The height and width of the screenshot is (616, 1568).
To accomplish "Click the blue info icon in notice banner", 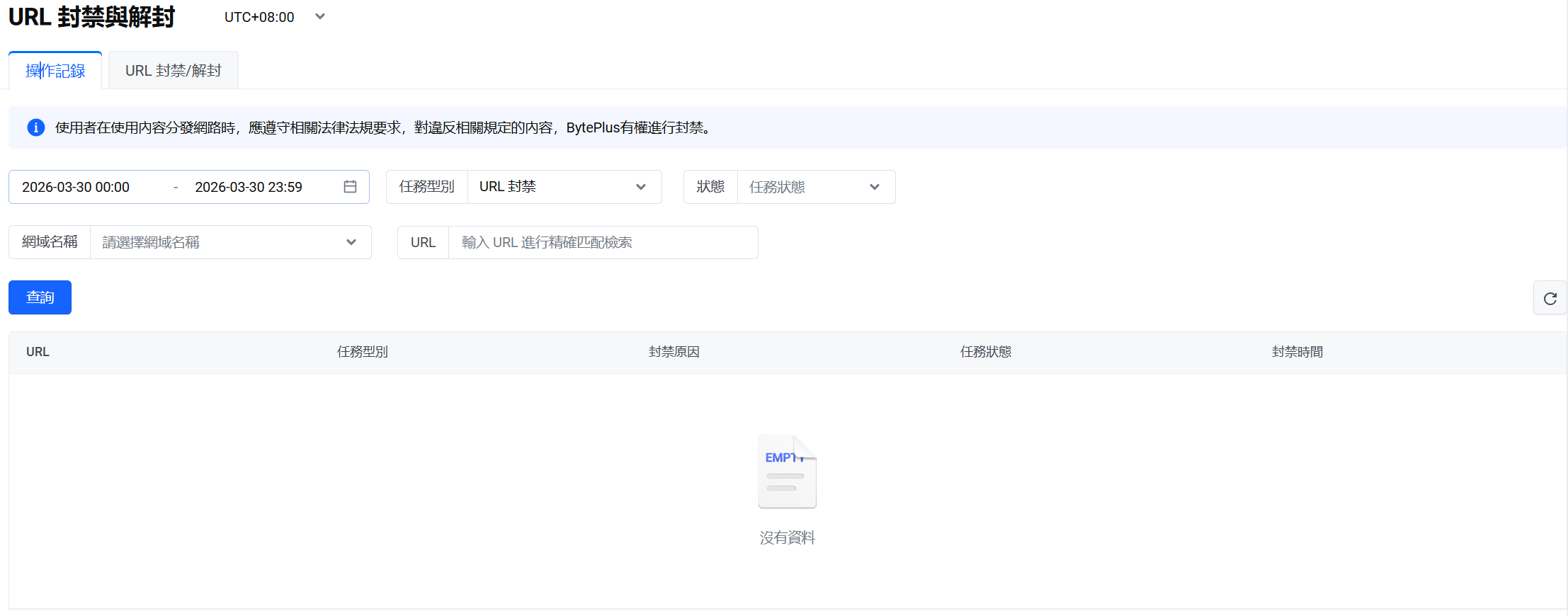I will point(35,127).
